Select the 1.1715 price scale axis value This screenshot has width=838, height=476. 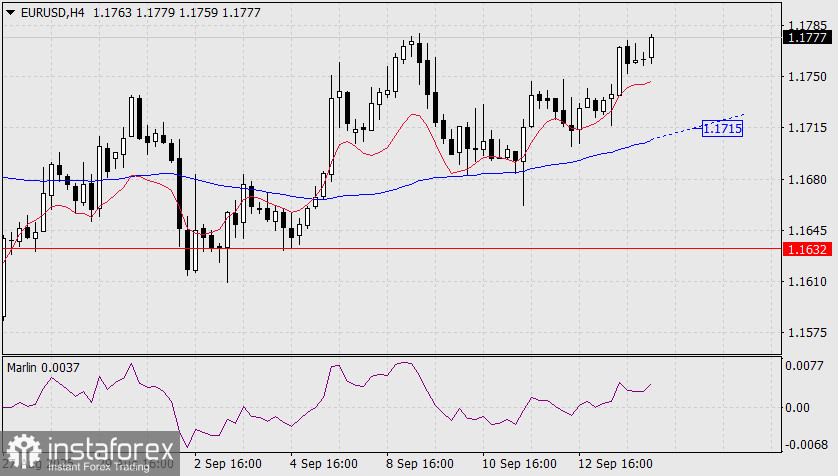(808, 128)
